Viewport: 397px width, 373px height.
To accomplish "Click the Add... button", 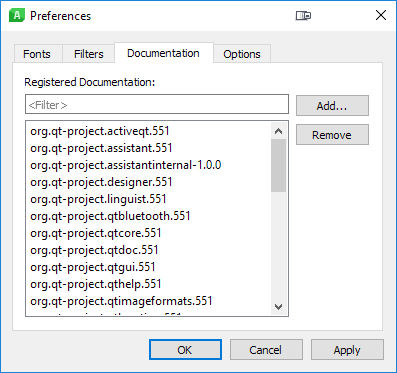I will coord(332,106).
